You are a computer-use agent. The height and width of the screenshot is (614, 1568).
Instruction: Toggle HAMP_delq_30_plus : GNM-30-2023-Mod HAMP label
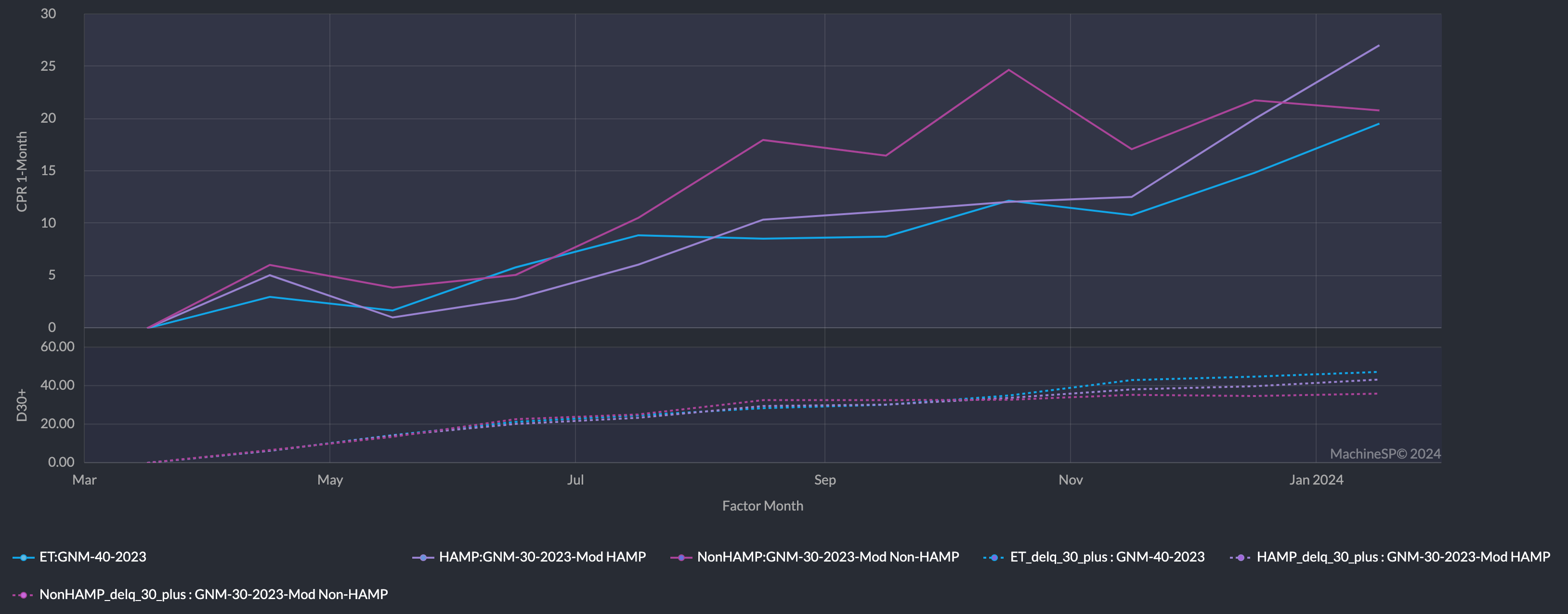(1403, 557)
